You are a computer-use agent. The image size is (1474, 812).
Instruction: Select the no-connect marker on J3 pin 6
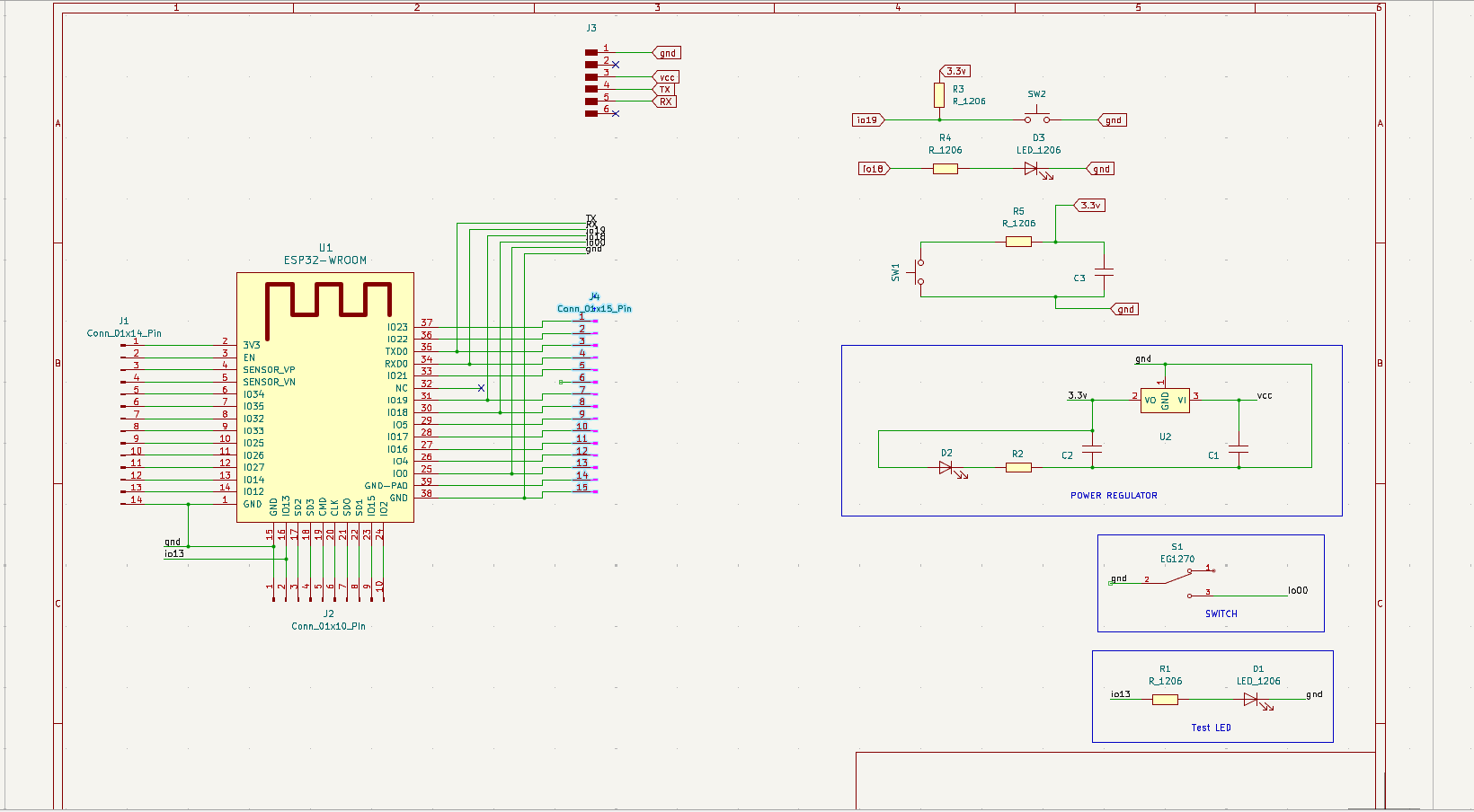tap(616, 113)
